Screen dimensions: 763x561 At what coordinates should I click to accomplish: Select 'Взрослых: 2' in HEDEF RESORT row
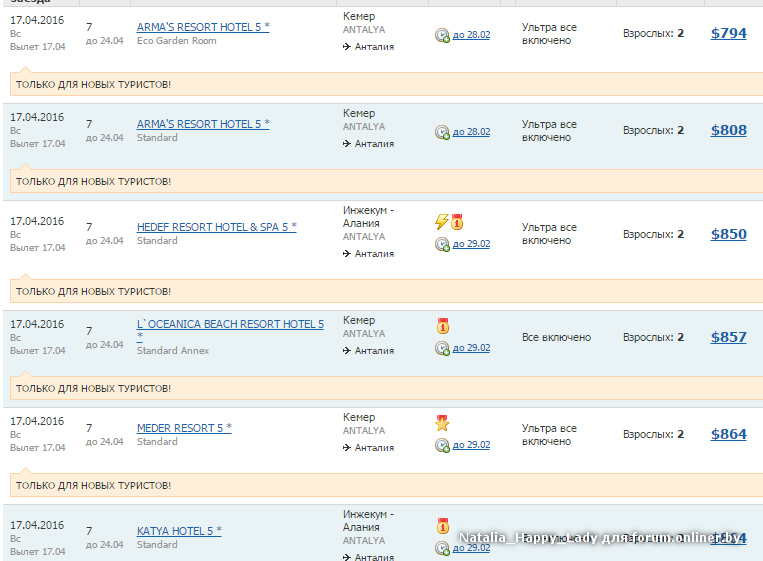pyautogui.click(x=653, y=234)
